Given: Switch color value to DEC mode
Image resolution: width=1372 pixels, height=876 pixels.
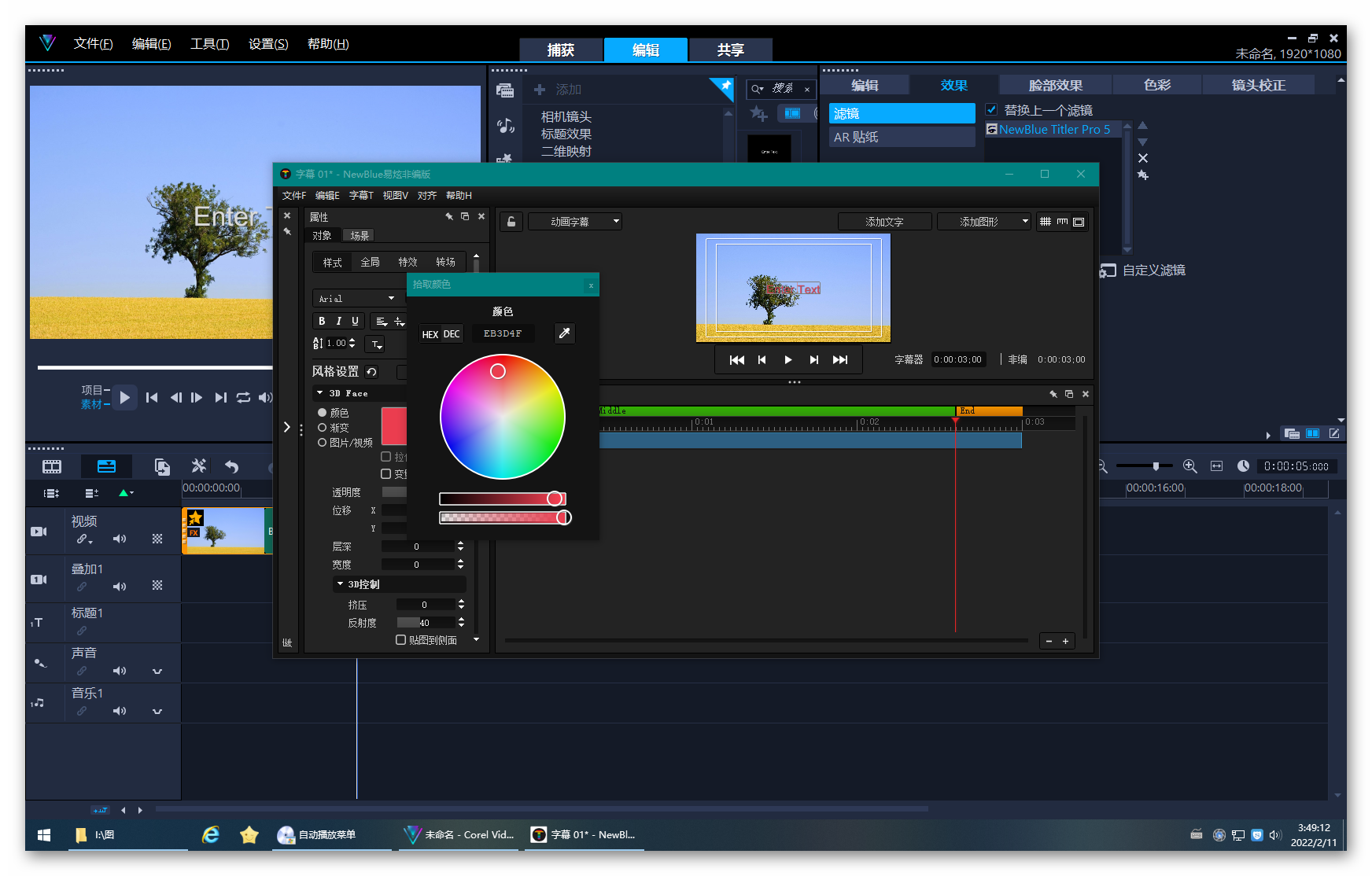Looking at the screenshot, I should pos(452,334).
